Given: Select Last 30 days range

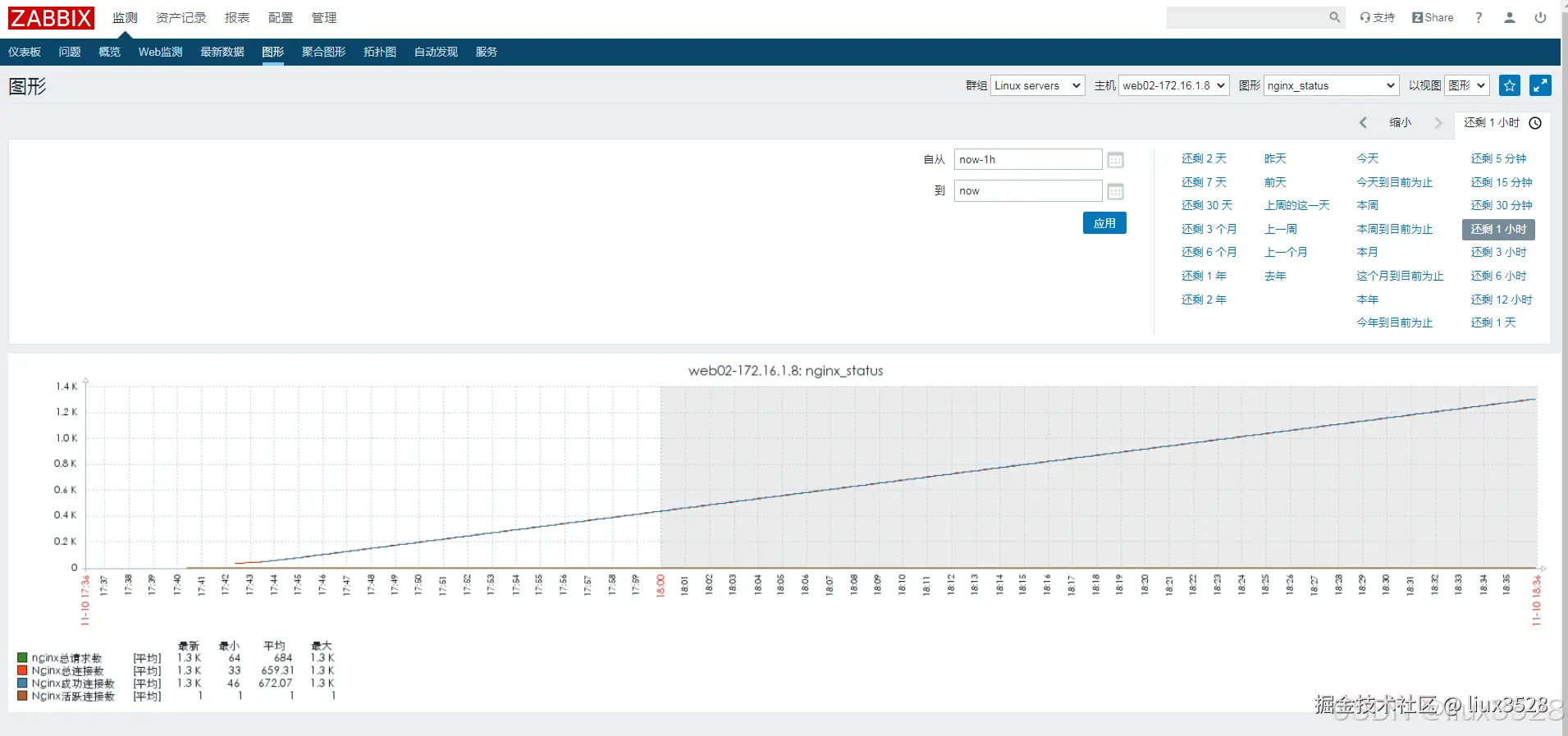Looking at the screenshot, I should (x=1207, y=205).
